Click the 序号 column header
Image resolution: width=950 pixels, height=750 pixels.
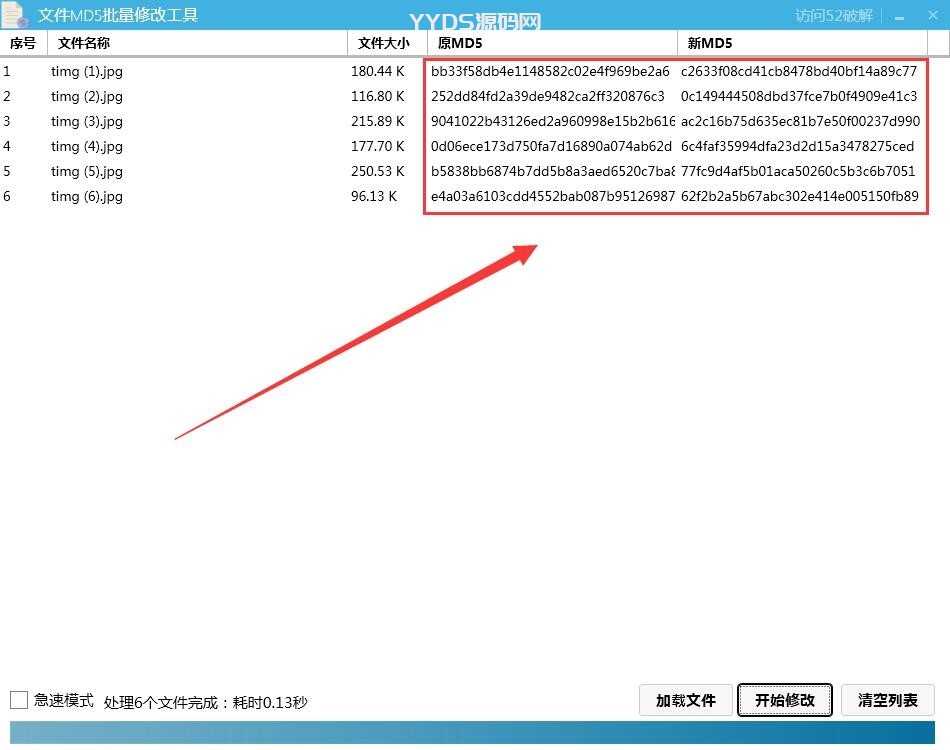tap(22, 43)
